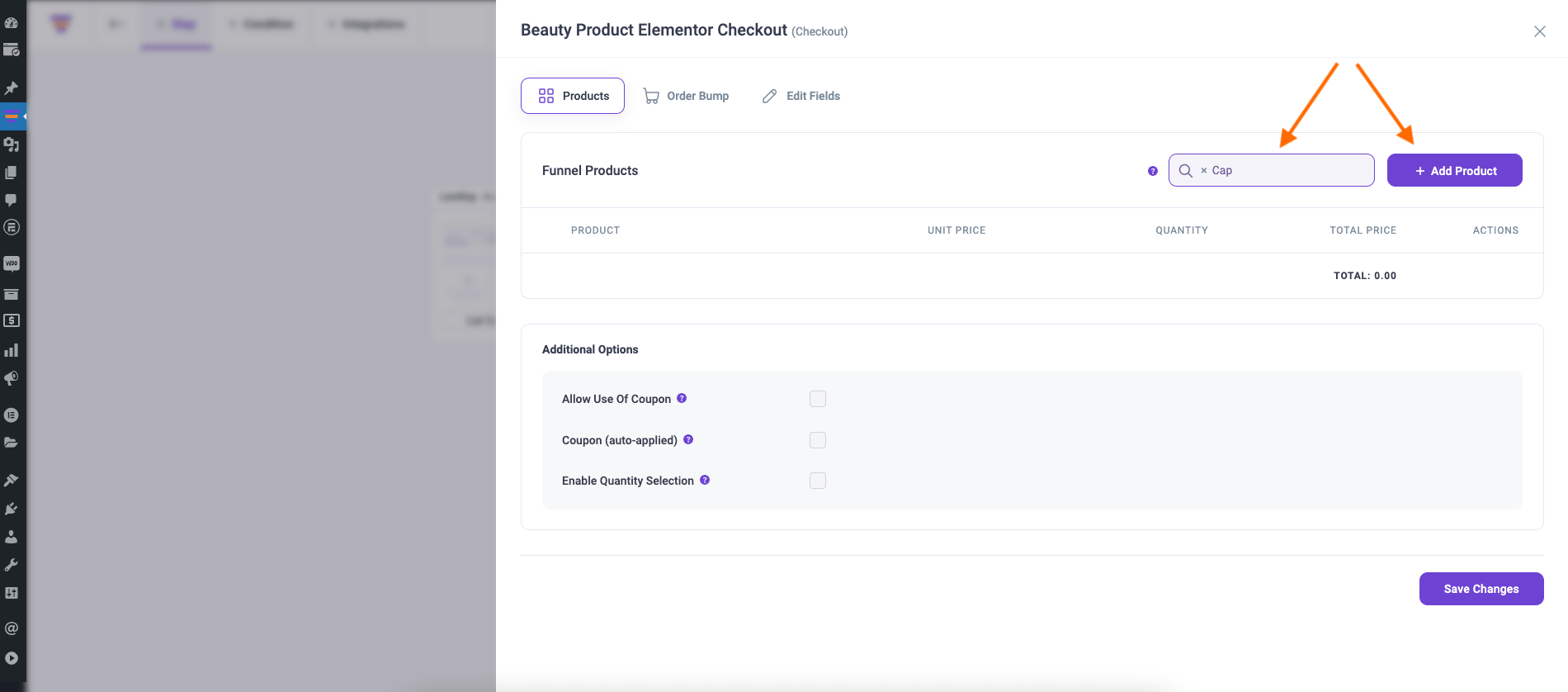Open the WordPress Dashboard gauge icon
This screenshot has height=692, width=1568.
pos(12,22)
